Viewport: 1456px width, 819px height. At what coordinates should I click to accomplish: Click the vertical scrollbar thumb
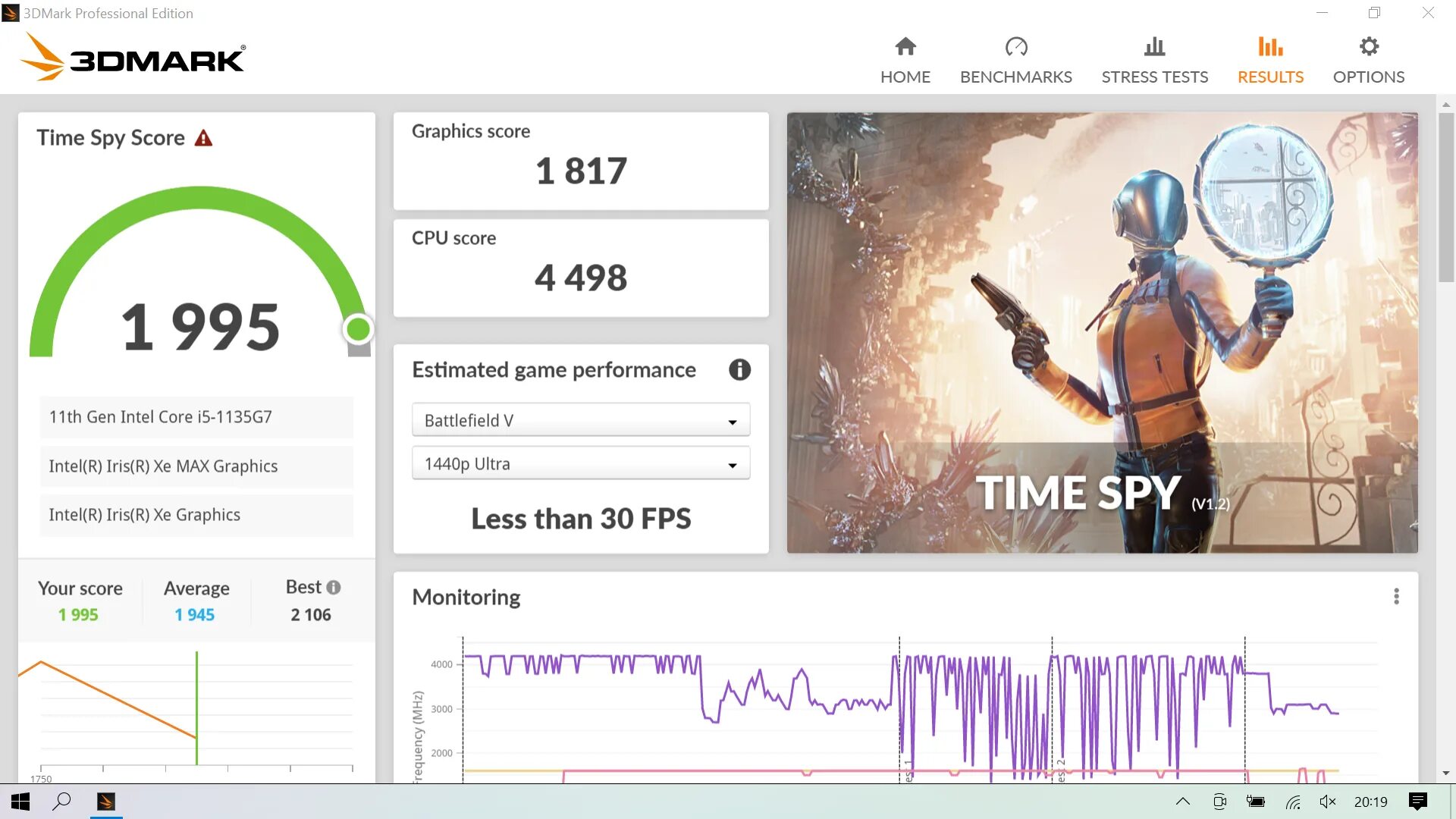coord(1445,197)
